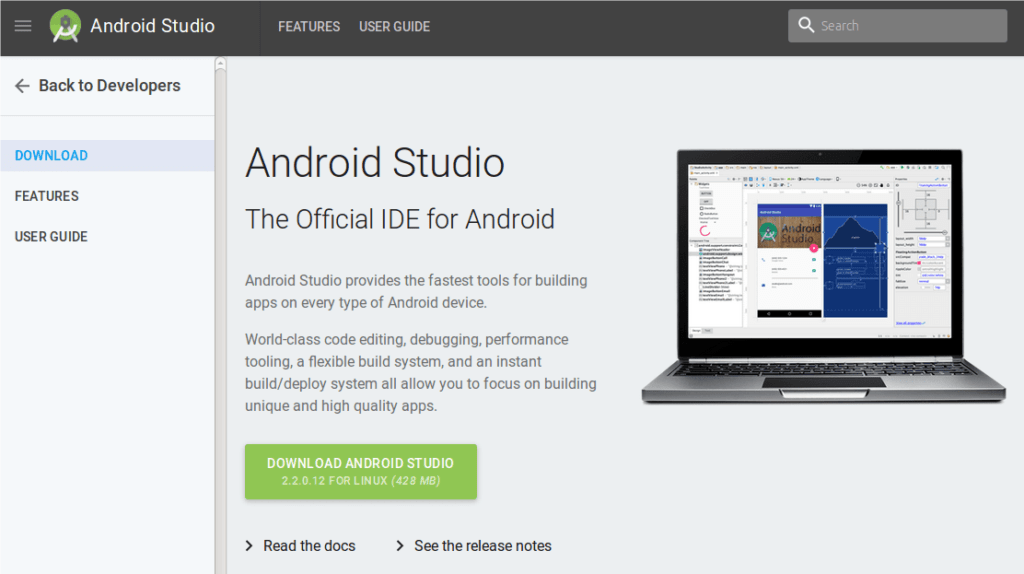Click the chevron beside Read the docs
The width and height of the screenshot is (1024, 574).
coord(249,546)
